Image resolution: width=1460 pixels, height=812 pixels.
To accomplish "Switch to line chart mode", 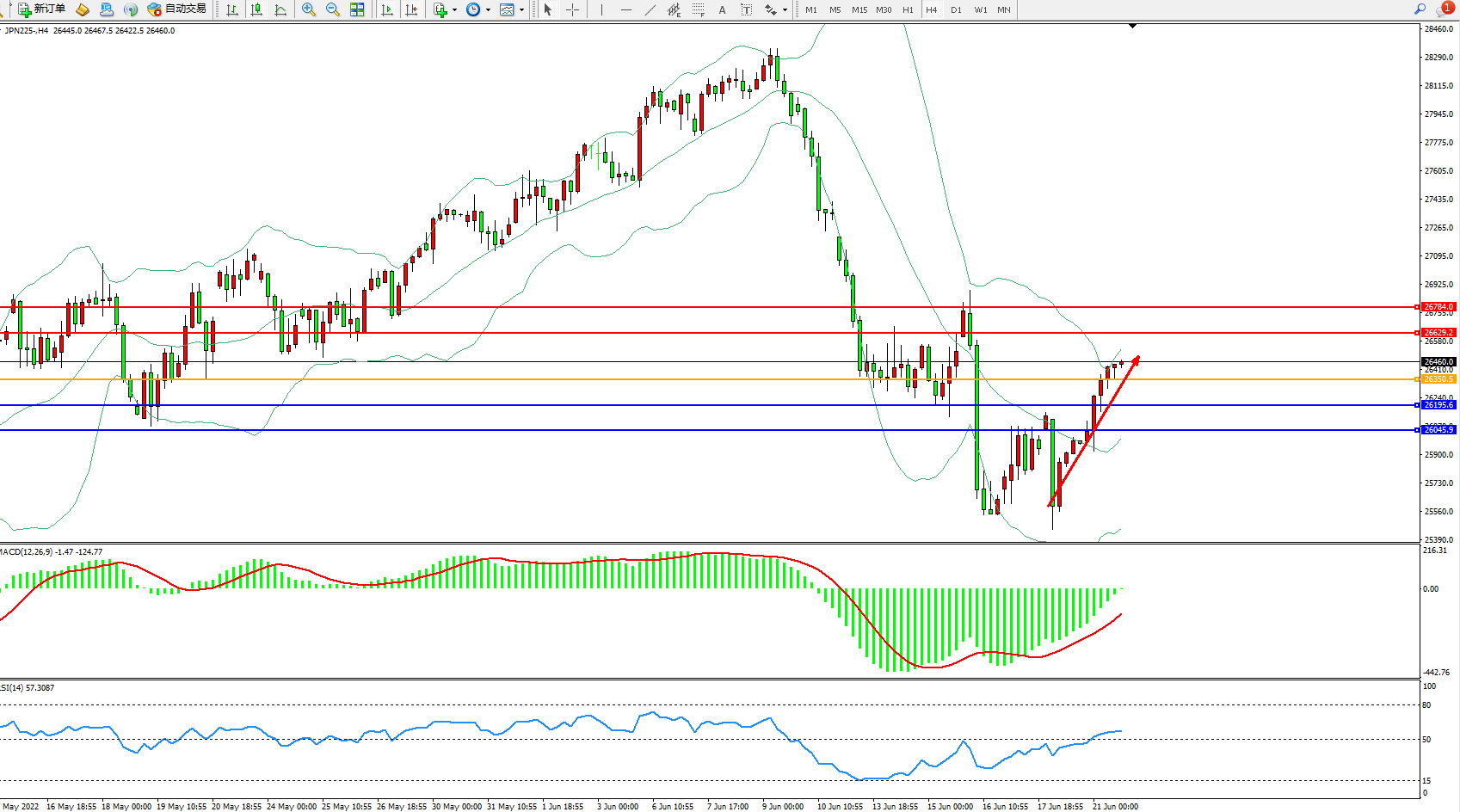I will (x=280, y=9).
